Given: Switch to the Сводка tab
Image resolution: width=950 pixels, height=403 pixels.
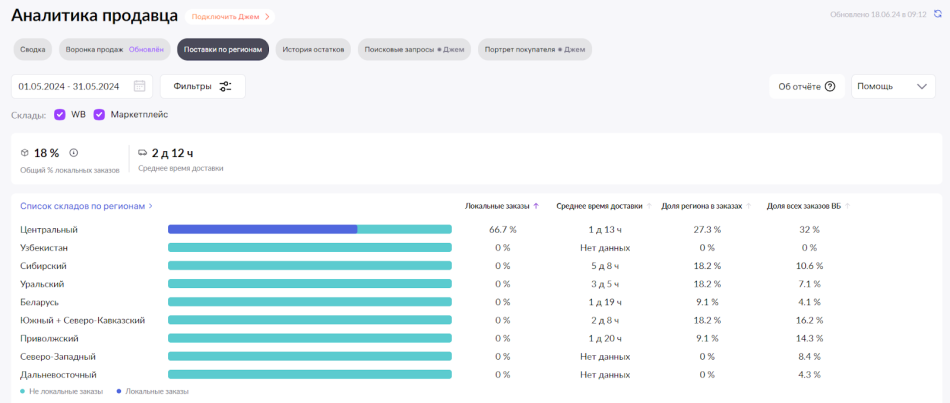Looking at the screenshot, I should tap(33, 49).
